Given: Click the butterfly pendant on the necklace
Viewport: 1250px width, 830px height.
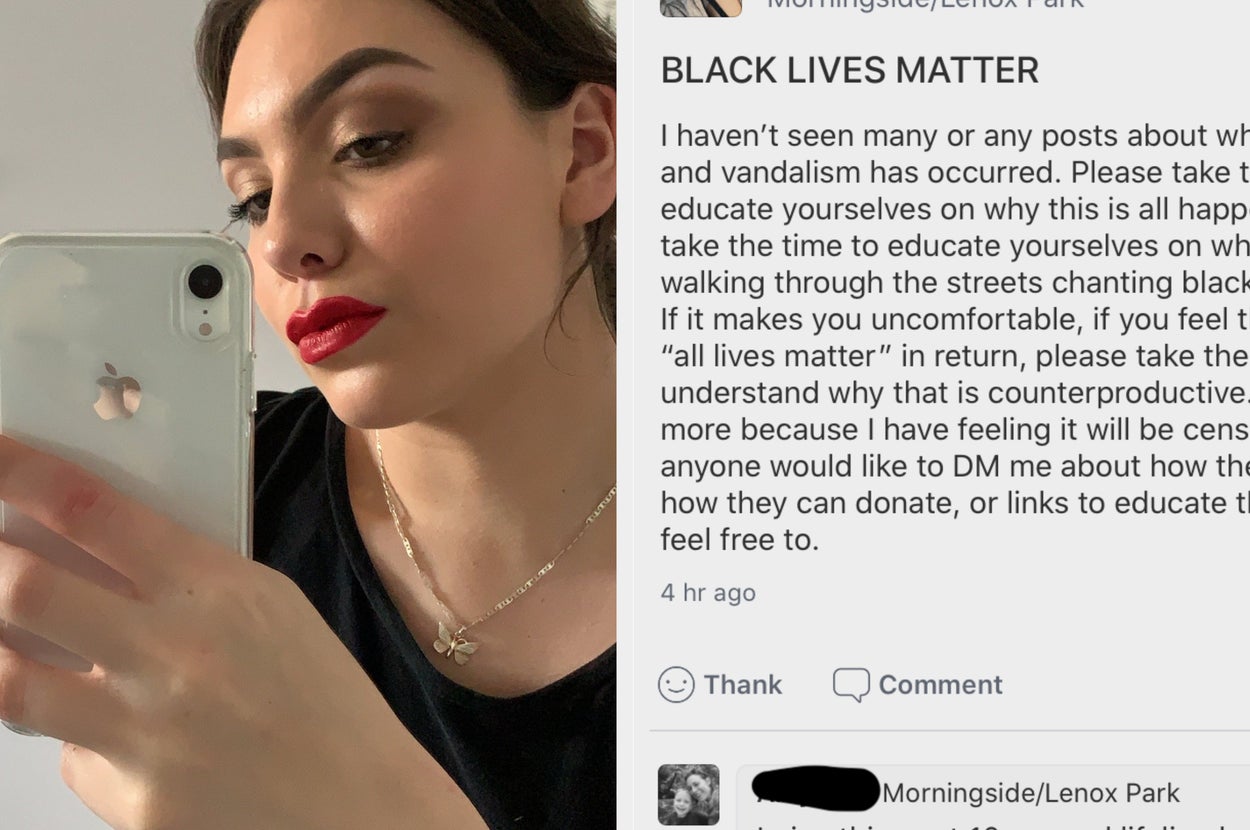Looking at the screenshot, I should [456, 642].
